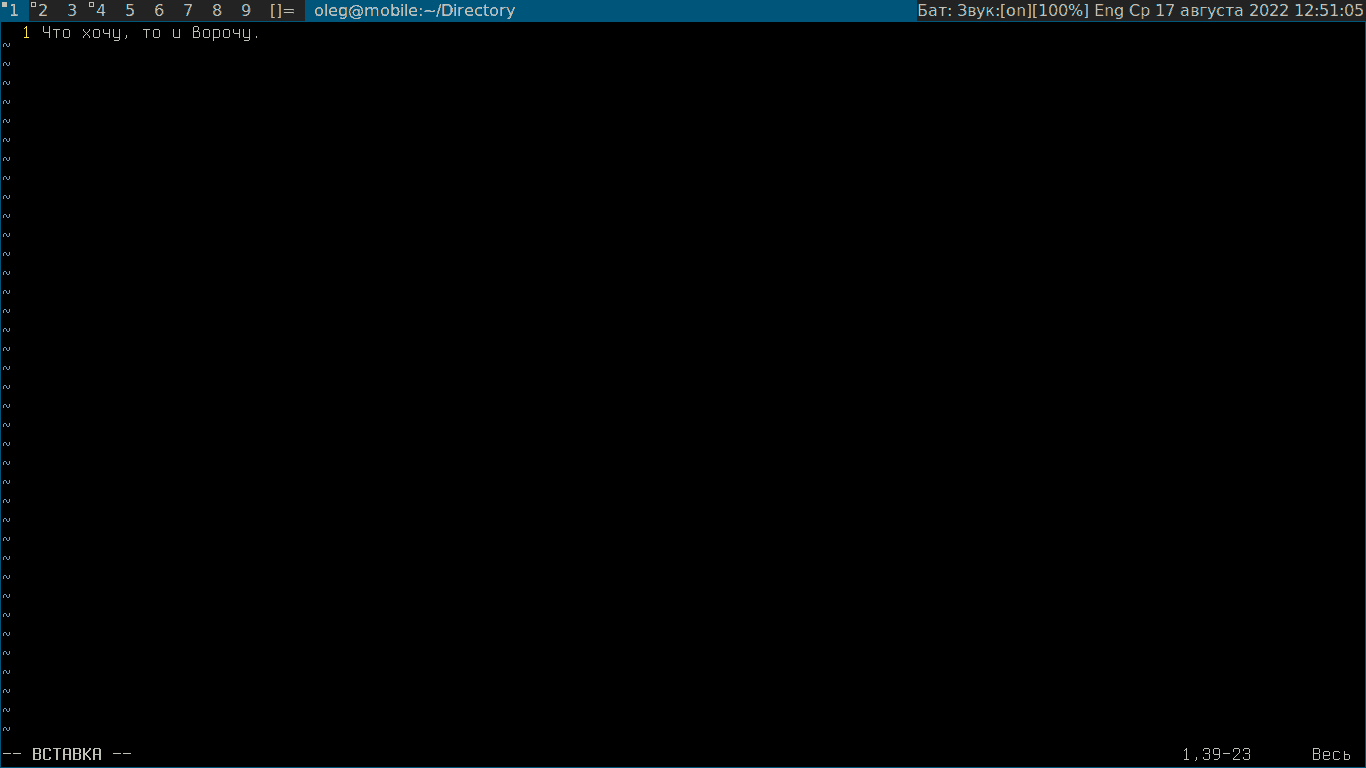Viewport: 1366px width, 768px height.
Task: Switch to workspace tag 8
Action: (x=216, y=11)
